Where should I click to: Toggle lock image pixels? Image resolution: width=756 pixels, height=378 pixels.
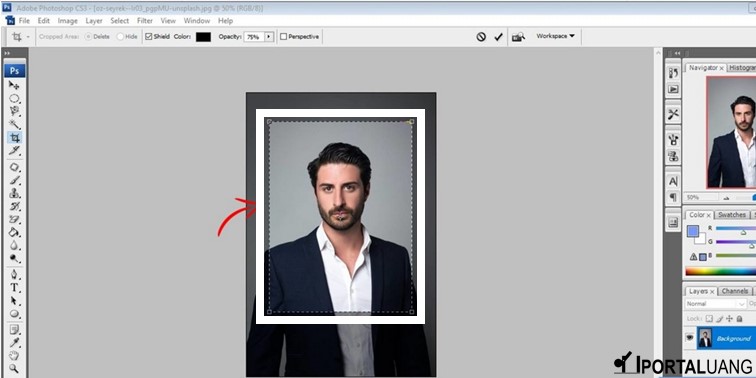click(719, 319)
